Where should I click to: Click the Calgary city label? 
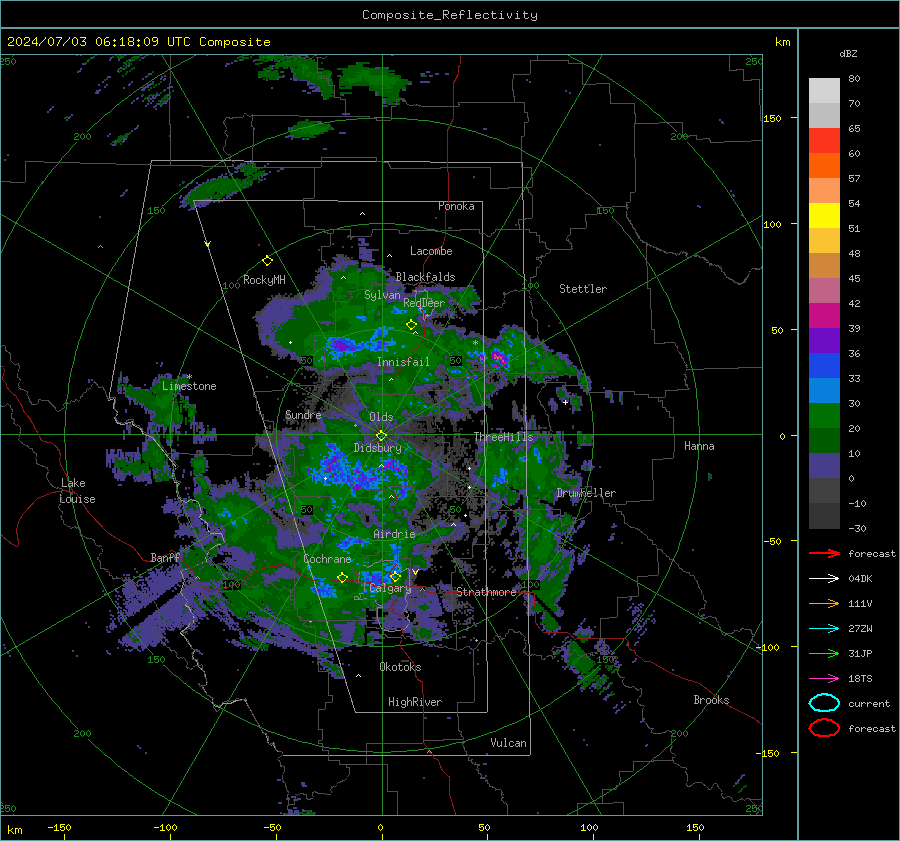click(390, 588)
